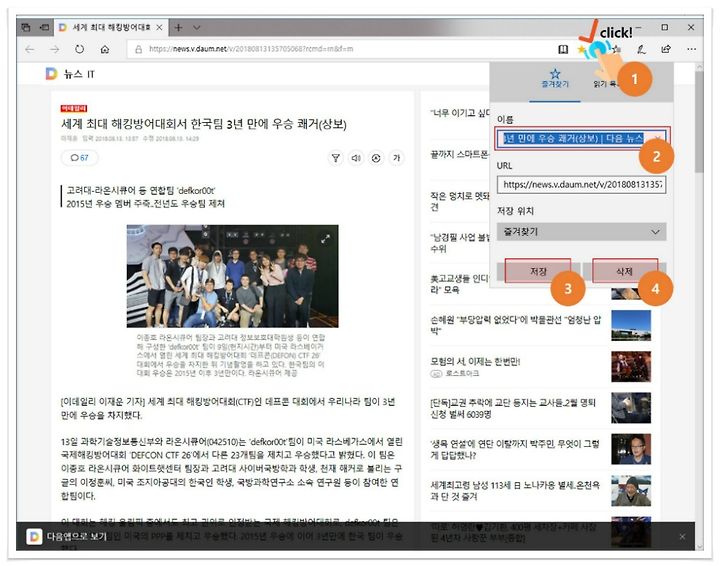Open the 교권 추락에 교단 등지는 article
Screen dimensions: 720x566
pos(512,408)
